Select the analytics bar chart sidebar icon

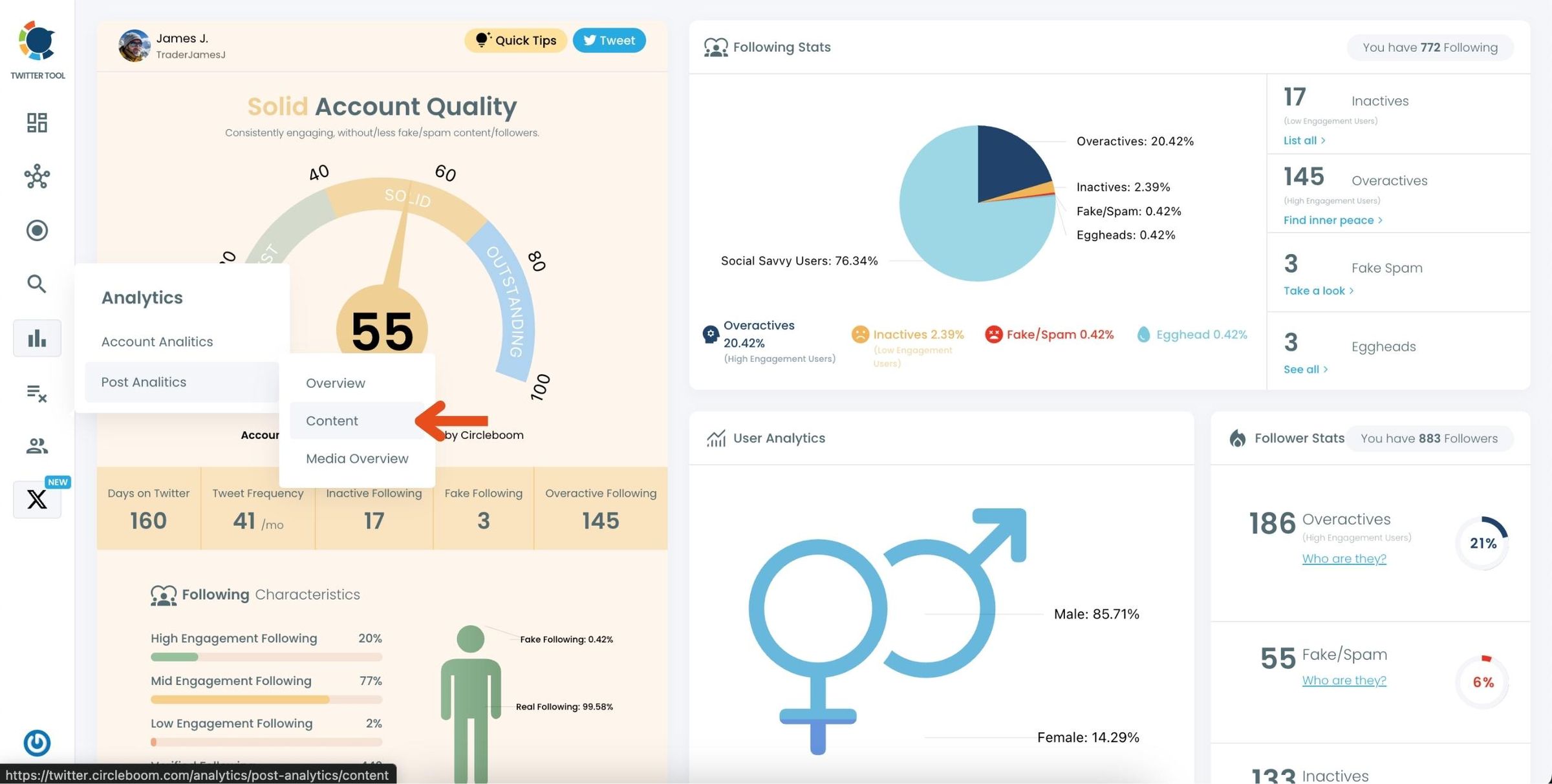[x=37, y=338]
